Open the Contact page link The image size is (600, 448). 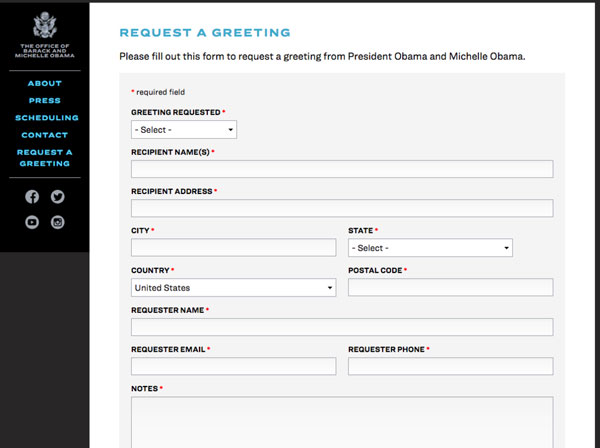point(44,135)
